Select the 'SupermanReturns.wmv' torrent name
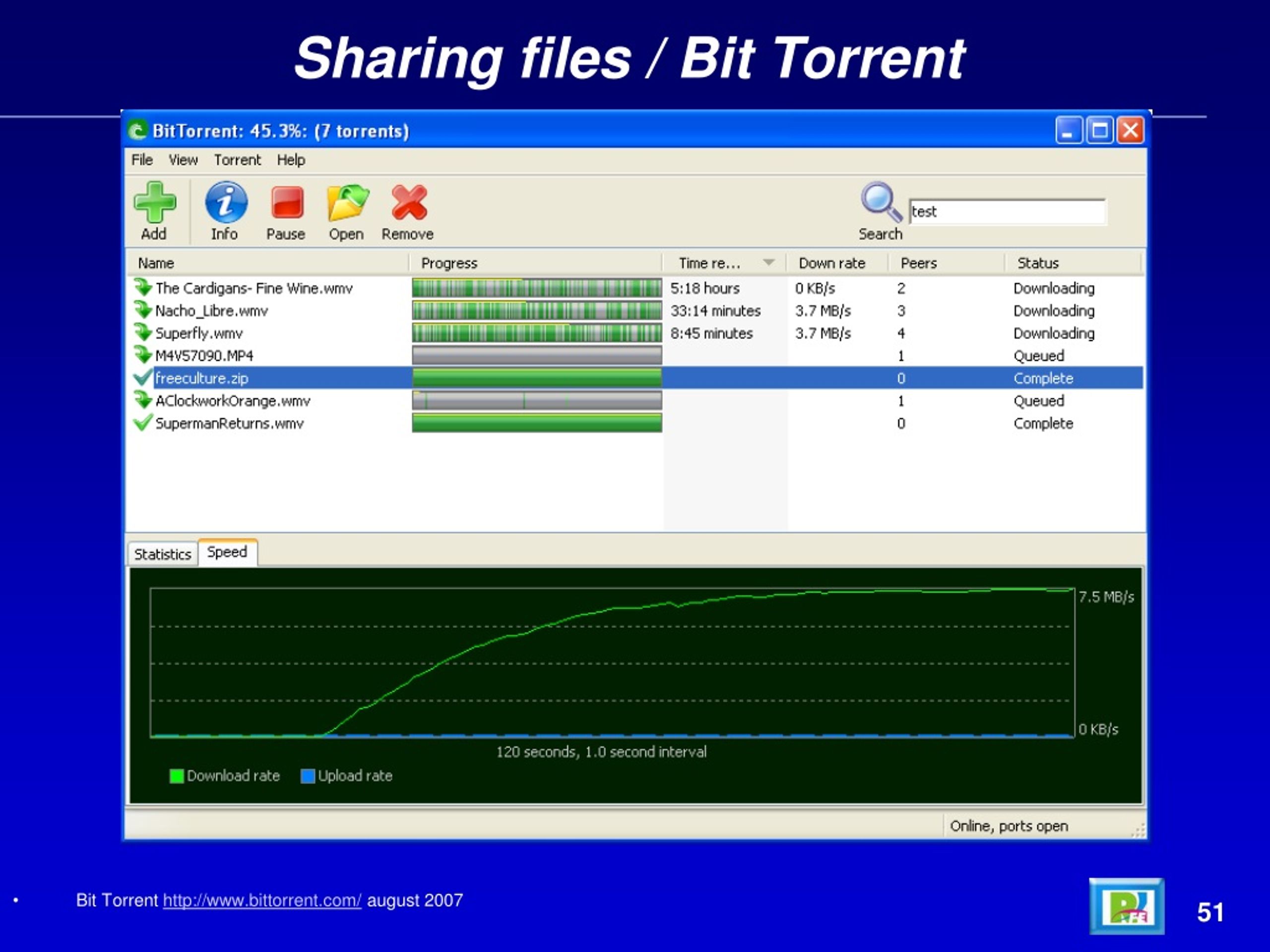Image resolution: width=1270 pixels, height=952 pixels. tap(230, 423)
